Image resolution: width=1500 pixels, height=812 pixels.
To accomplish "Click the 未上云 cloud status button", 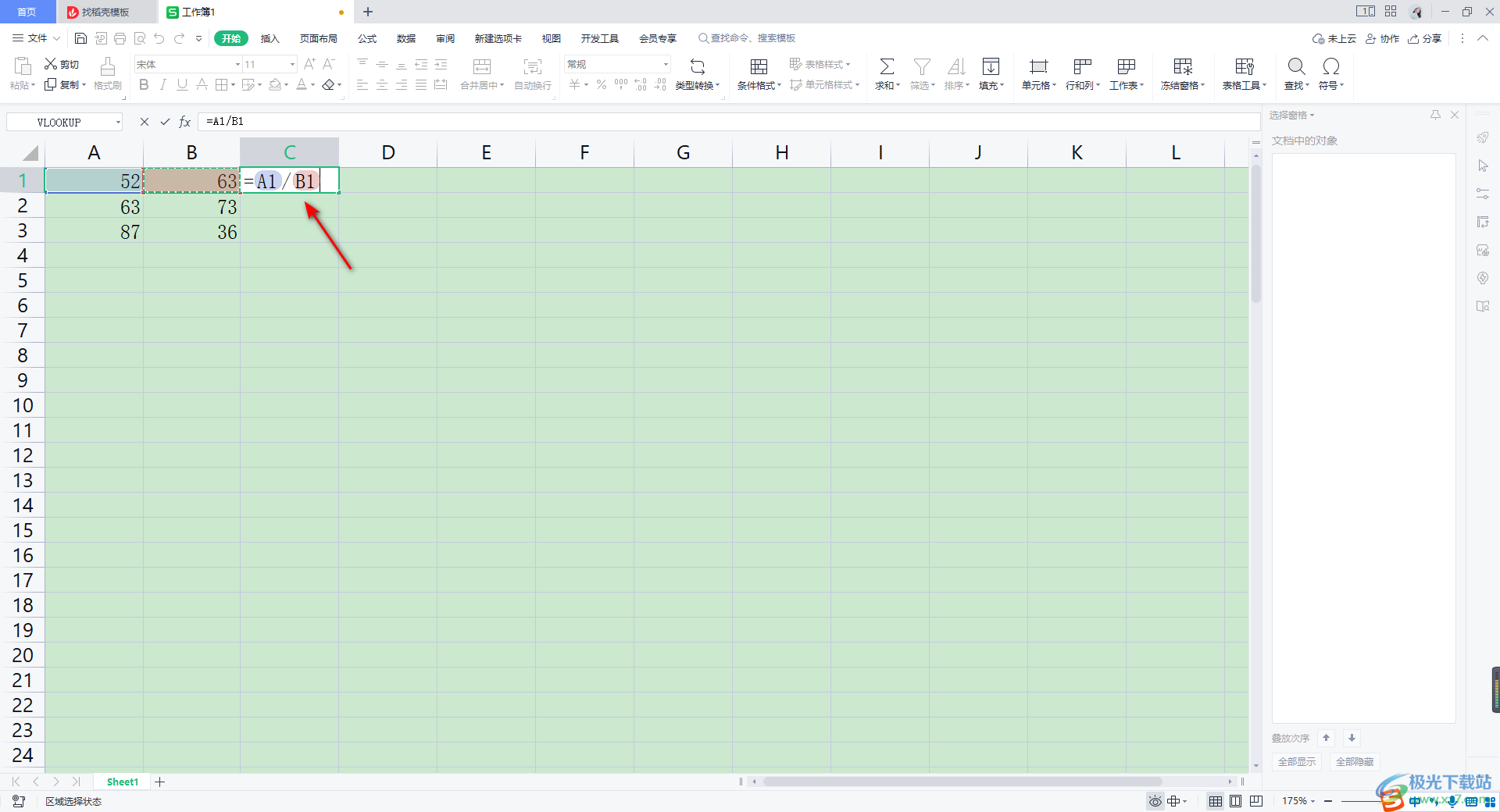I will click(x=1334, y=38).
